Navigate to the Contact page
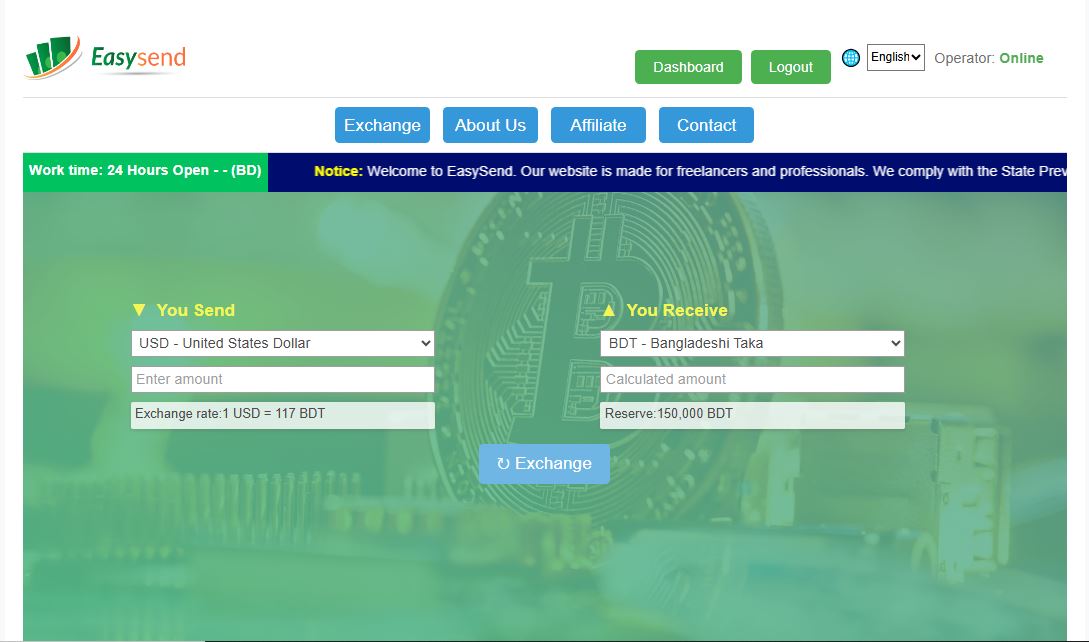The width and height of the screenshot is (1089, 642). click(x=706, y=125)
